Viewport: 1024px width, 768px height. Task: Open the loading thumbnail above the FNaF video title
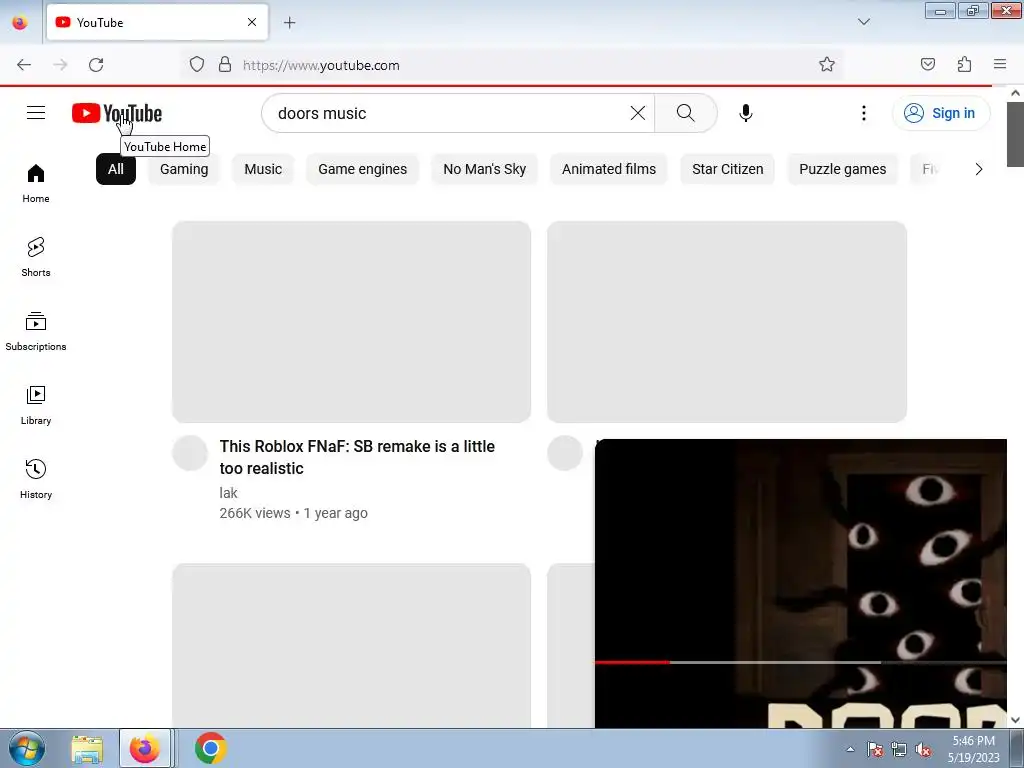point(351,322)
